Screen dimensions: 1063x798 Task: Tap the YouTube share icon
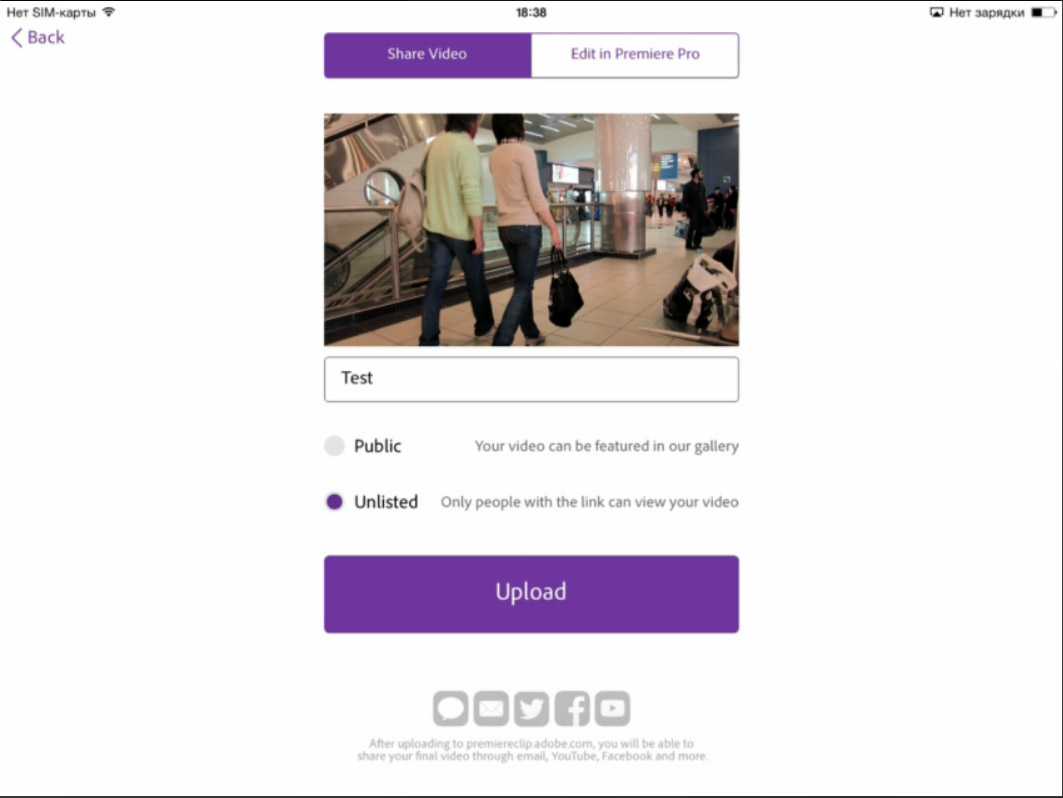point(613,709)
